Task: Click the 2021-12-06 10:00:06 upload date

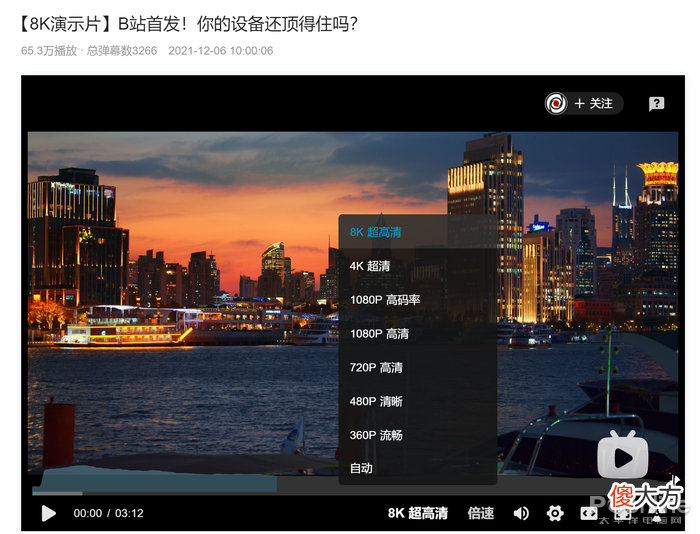Action: click(x=221, y=50)
